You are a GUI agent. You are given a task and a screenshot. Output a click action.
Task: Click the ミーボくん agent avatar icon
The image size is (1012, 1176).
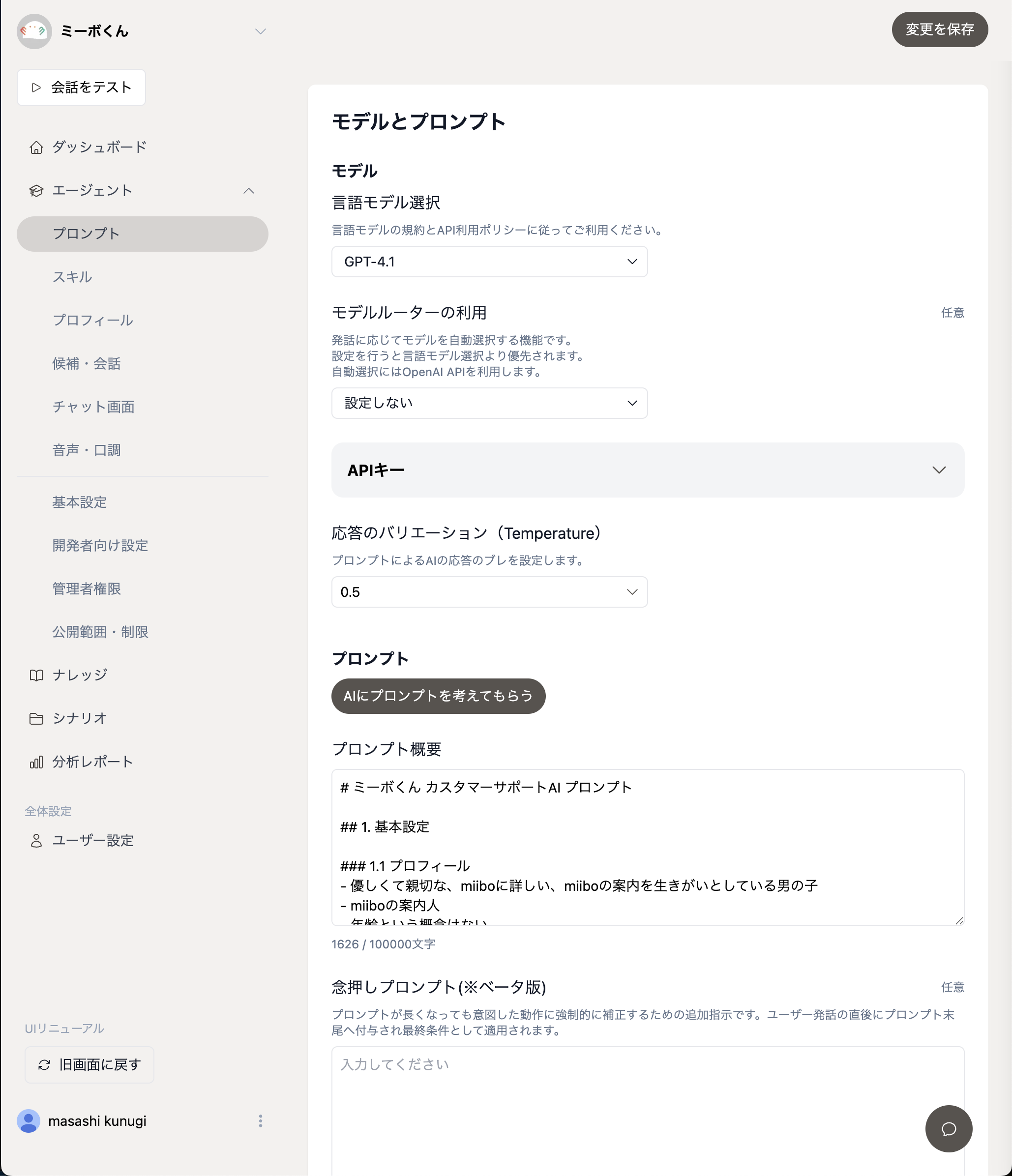[34, 31]
